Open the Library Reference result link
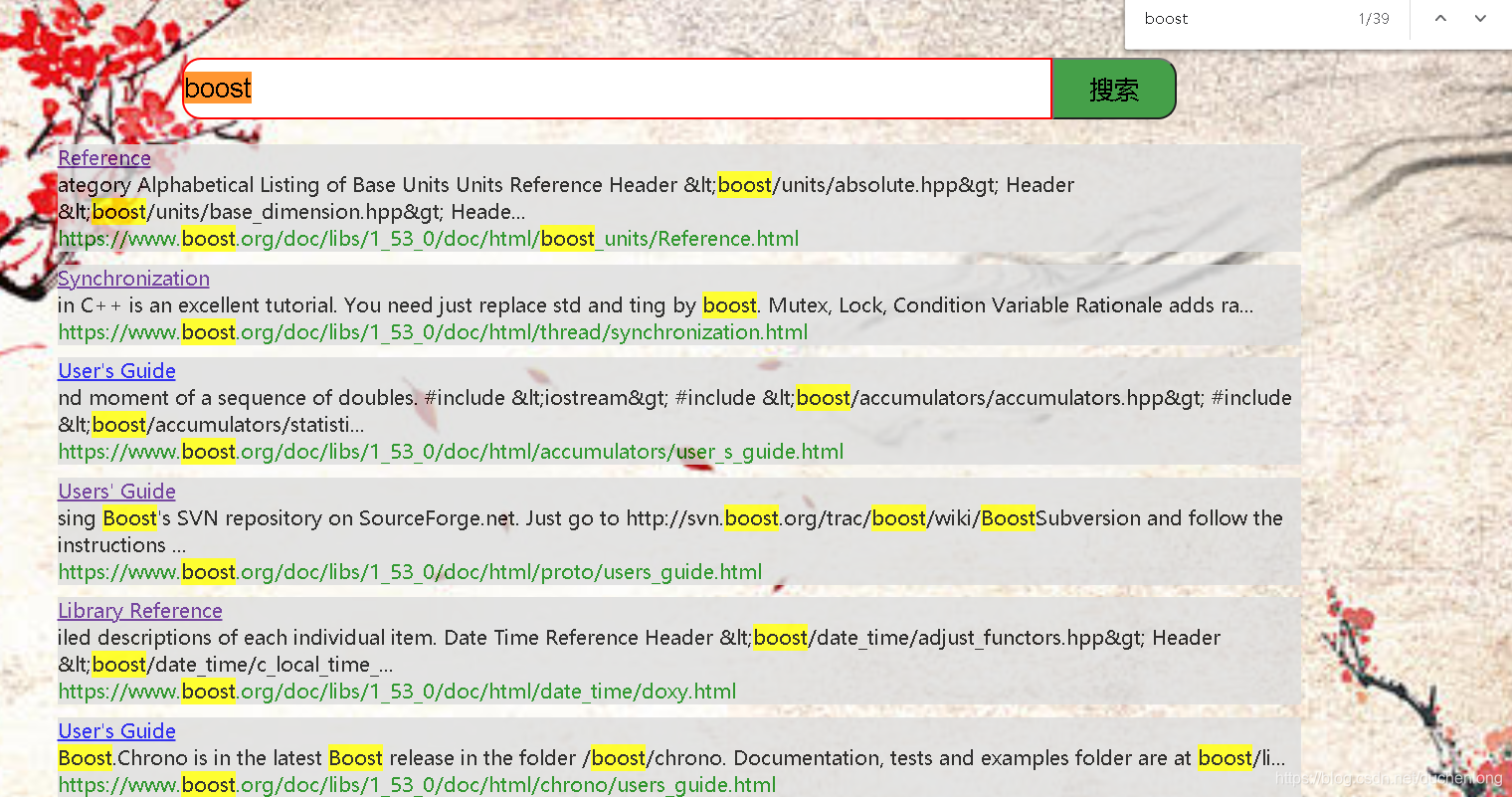1512x797 pixels. click(x=140, y=611)
